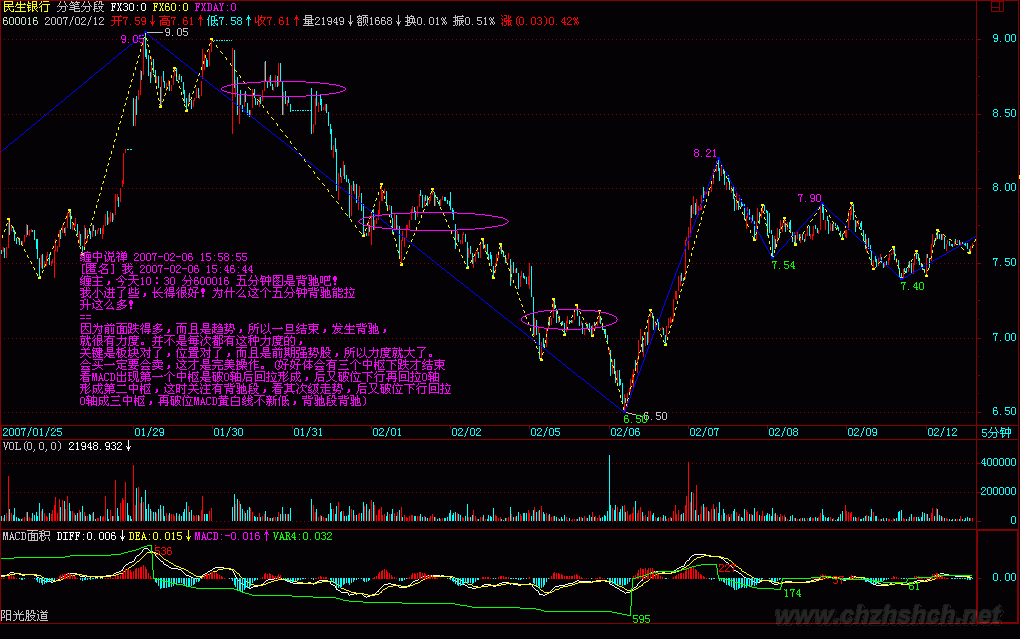
Task: Click the stock code 600016
Action: (21, 20)
